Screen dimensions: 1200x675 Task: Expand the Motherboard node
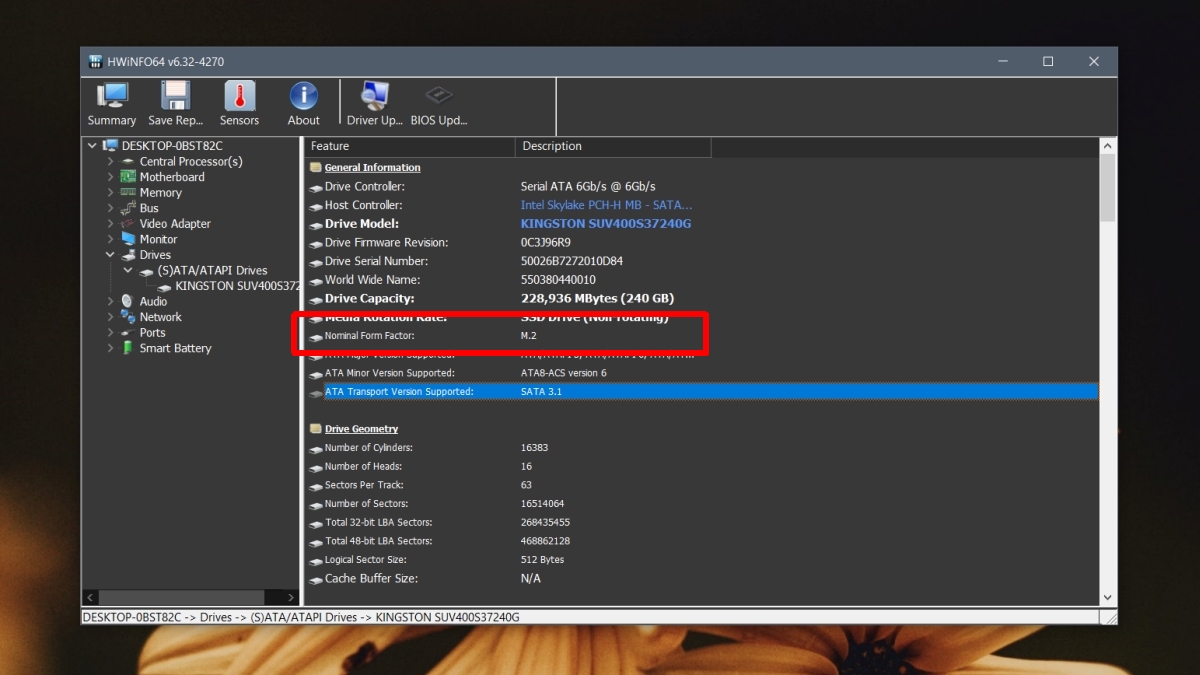tap(111, 177)
